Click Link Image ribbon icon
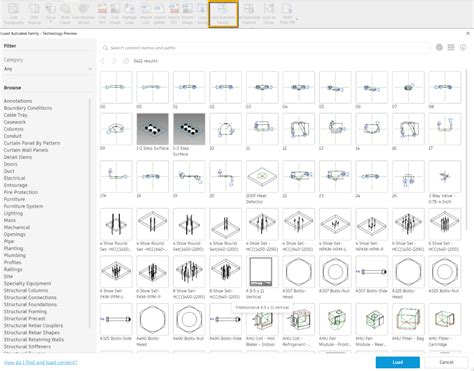 coord(115,13)
